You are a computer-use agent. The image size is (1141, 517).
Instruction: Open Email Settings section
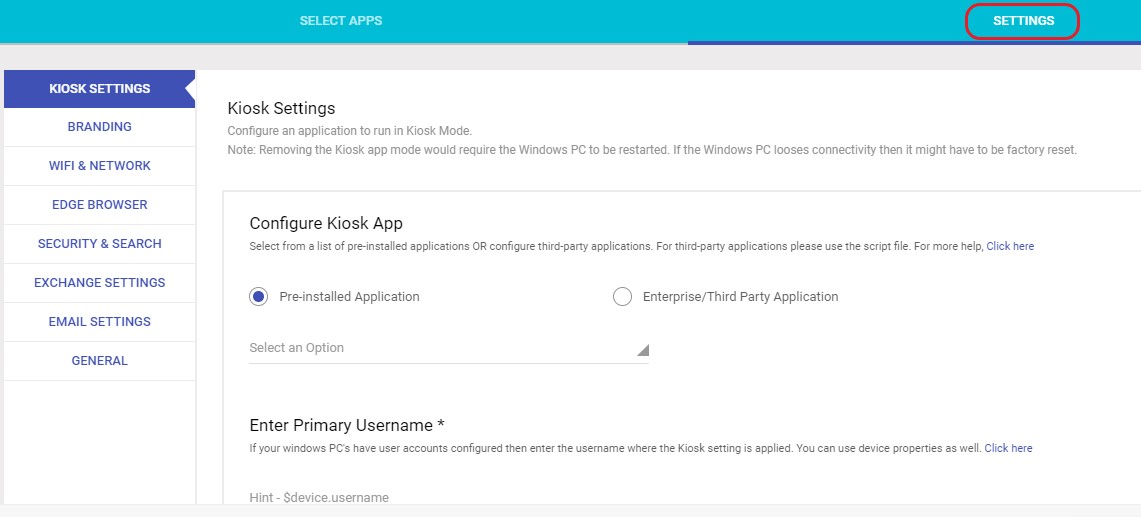click(x=100, y=322)
